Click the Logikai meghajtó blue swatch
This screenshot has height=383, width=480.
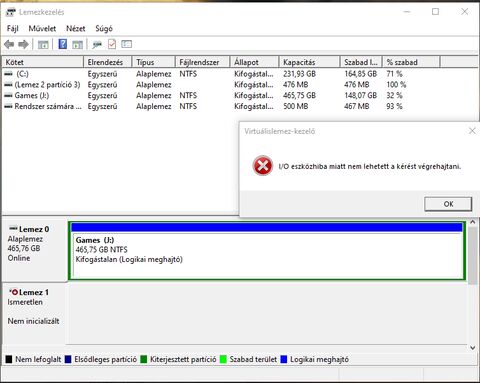[x=284, y=359]
